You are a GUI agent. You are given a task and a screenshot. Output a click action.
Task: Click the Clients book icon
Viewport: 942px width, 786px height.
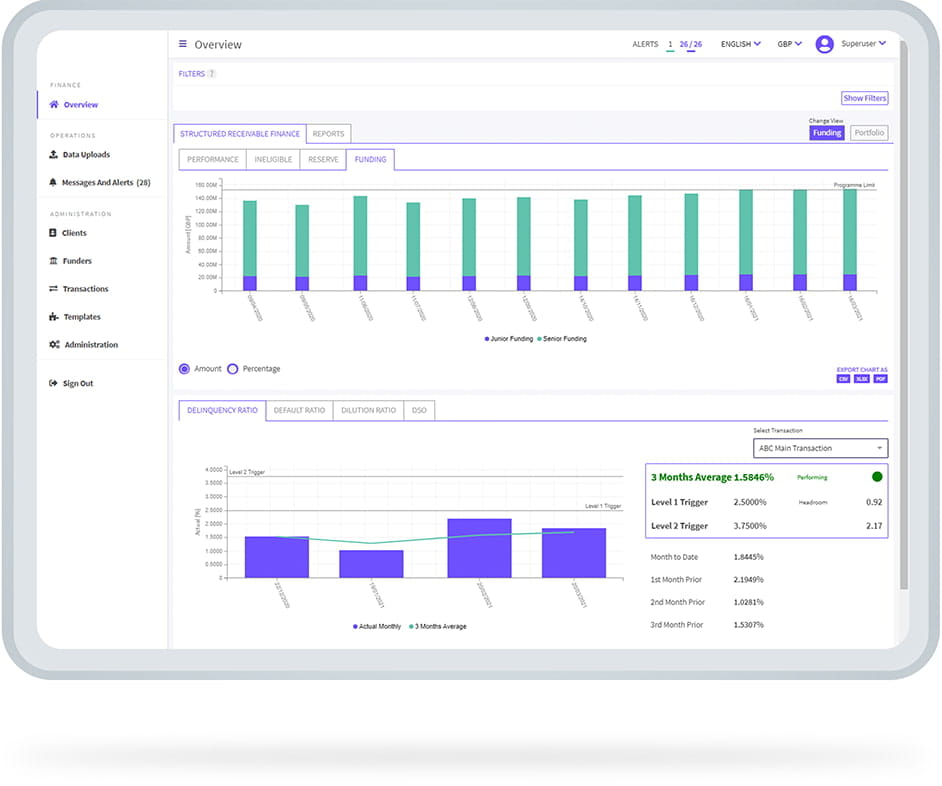tap(53, 233)
